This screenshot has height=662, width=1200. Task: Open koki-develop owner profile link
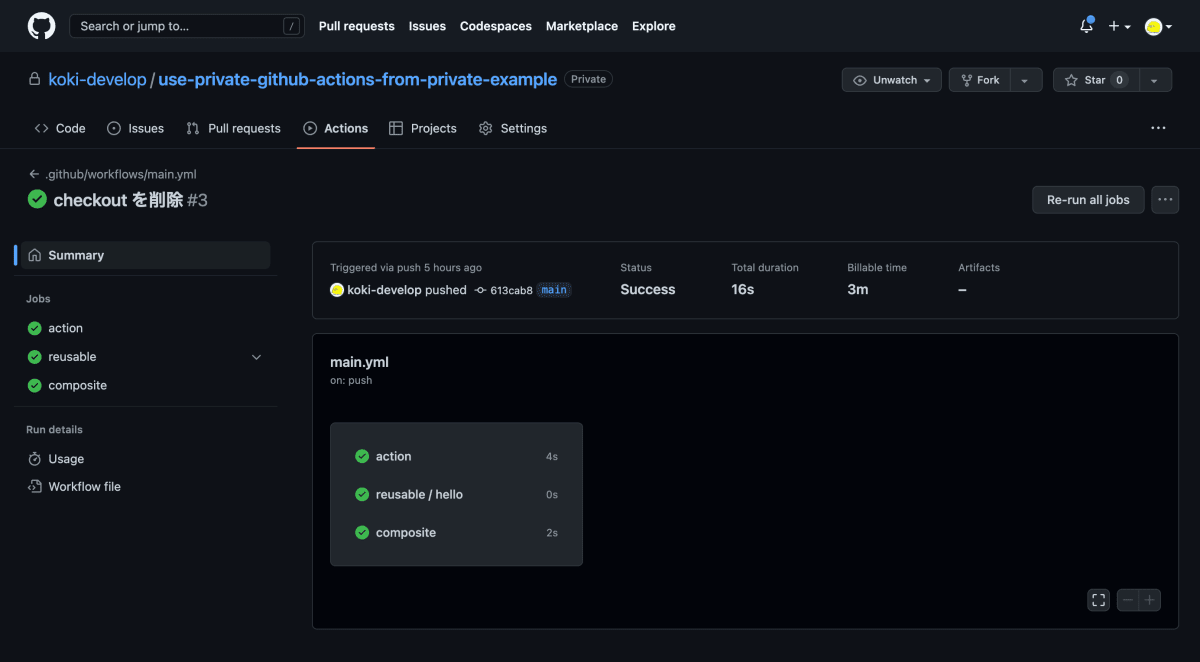tap(97, 79)
